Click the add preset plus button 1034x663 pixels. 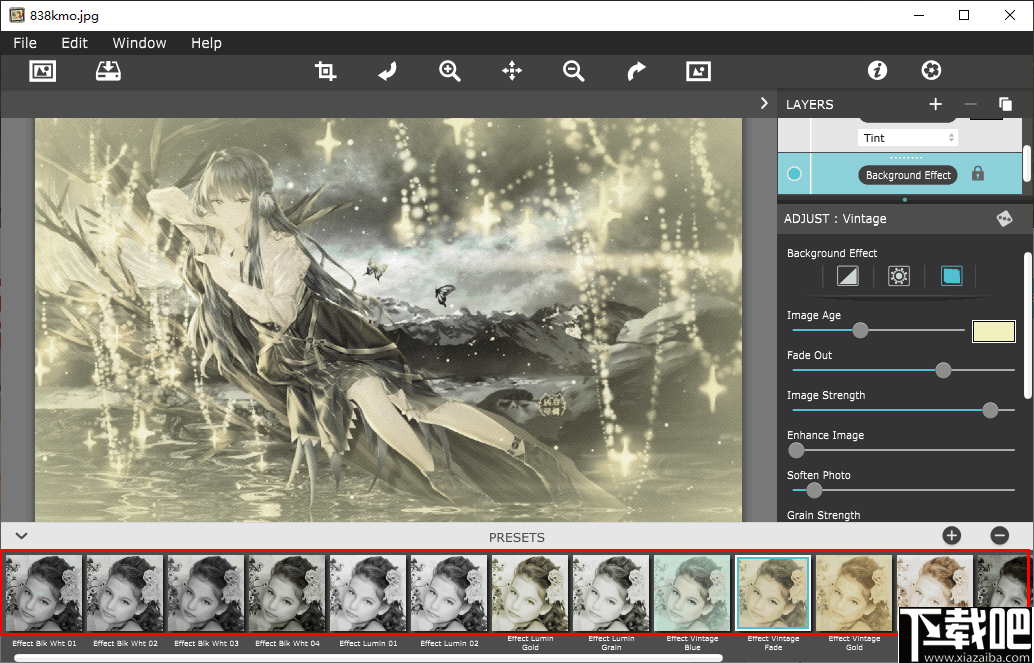click(x=951, y=536)
